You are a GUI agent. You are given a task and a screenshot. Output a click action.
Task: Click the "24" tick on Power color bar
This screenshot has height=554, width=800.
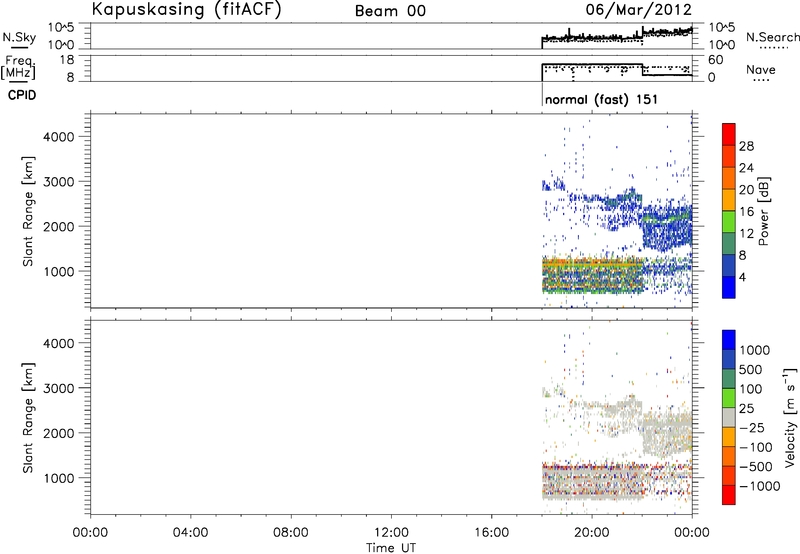pos(746,168)
